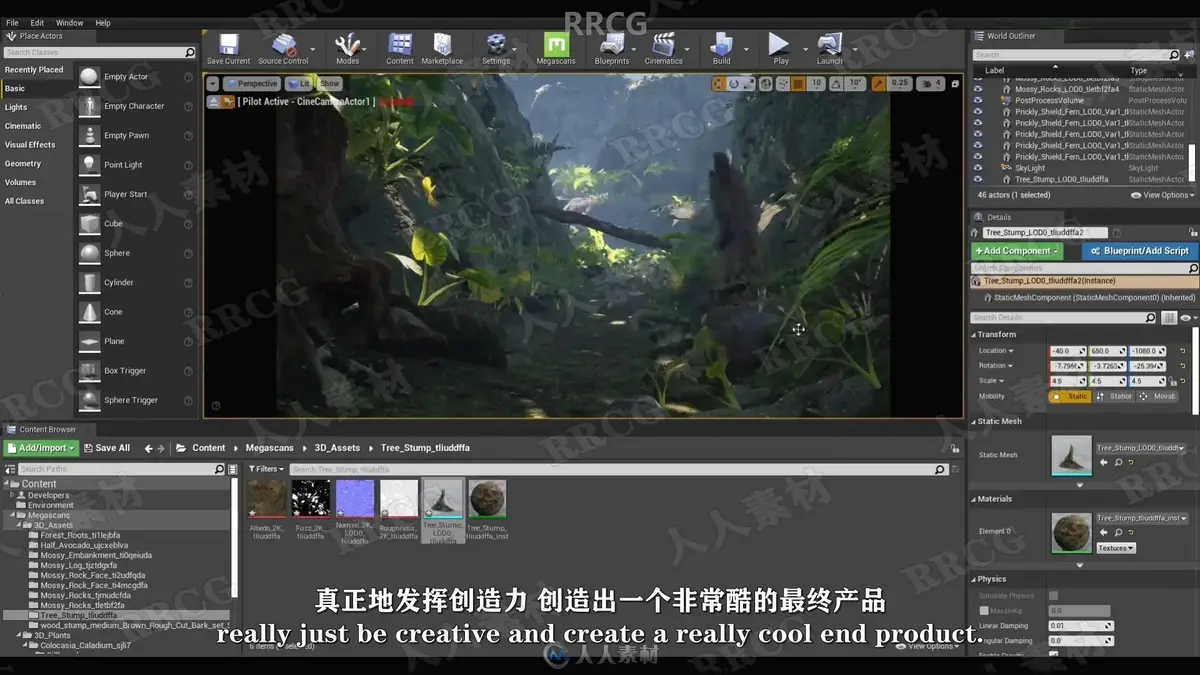Open the Perspective view mode menu
Viewport: 1200px width, 675px height.
pos(252,84)
